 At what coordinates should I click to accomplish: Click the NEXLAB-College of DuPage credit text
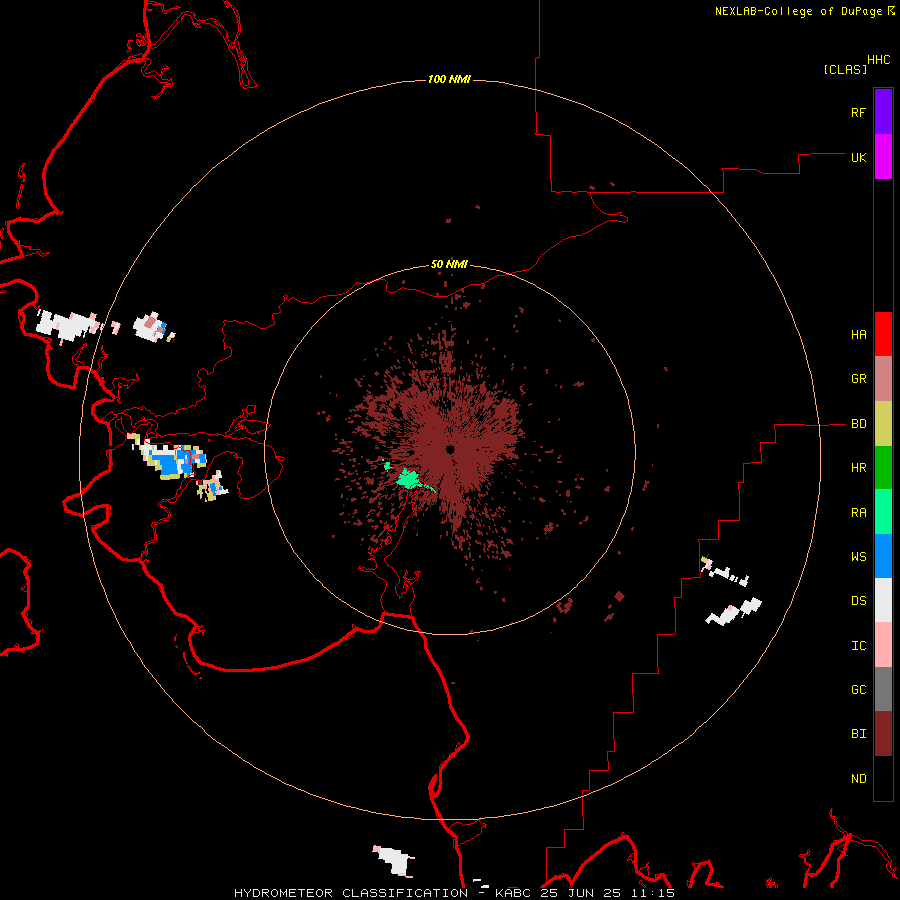coord(798,11)
